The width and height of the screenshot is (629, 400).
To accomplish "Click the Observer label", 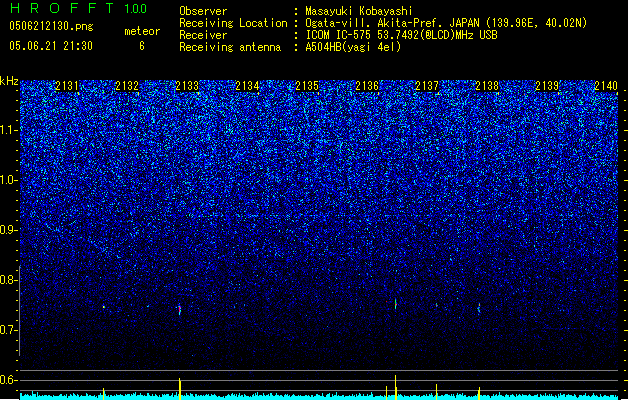I will coord(203,11).
